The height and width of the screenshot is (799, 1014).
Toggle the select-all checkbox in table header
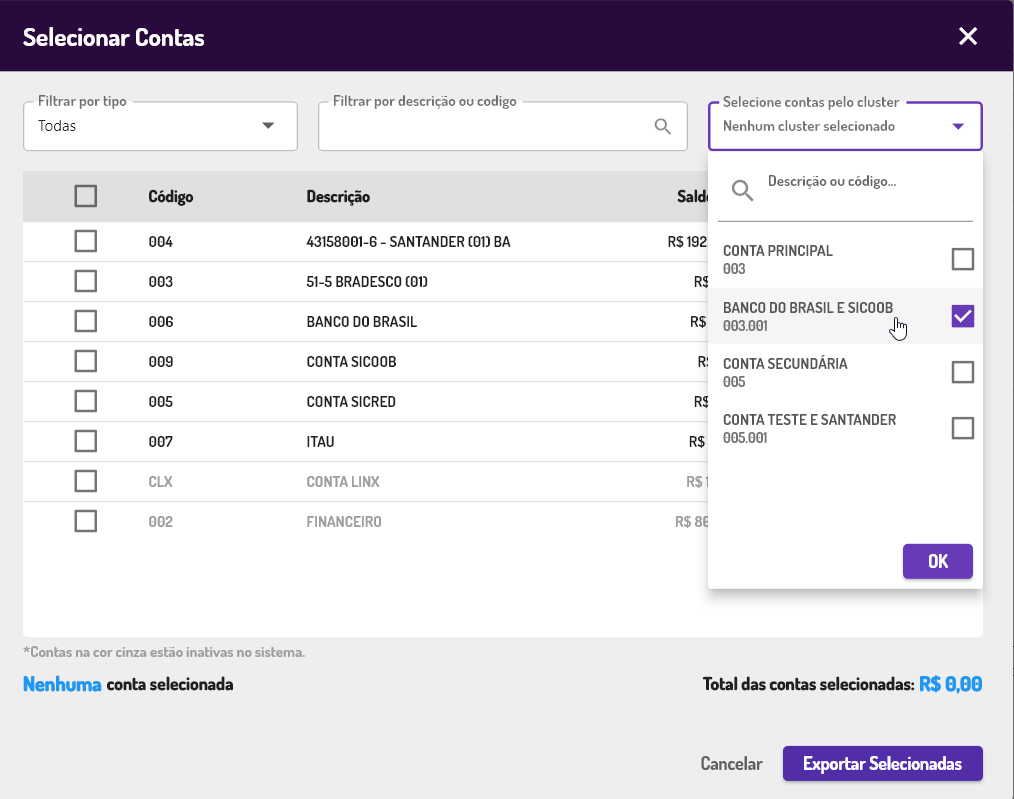[x=86, y=196]
